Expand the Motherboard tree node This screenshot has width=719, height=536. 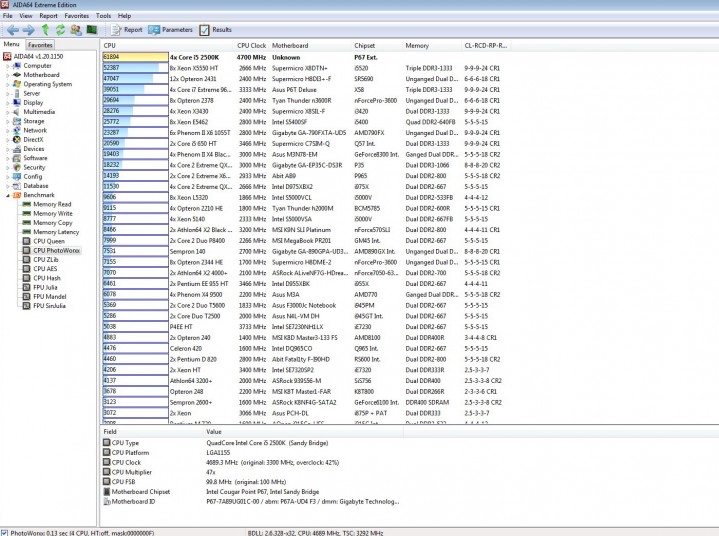(x=7, y=75)
